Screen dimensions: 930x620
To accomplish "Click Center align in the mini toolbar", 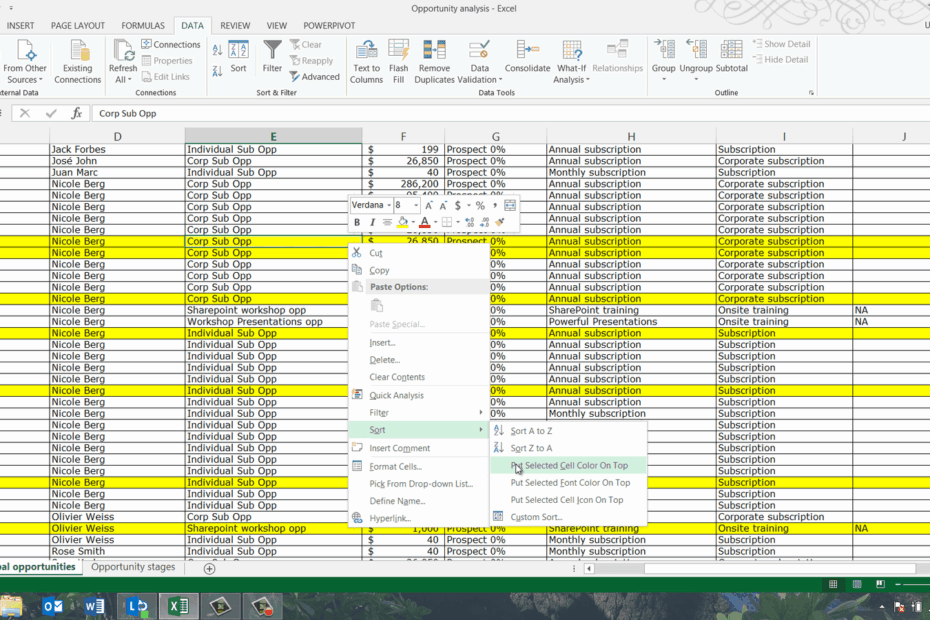I will (x=387, y=222).
